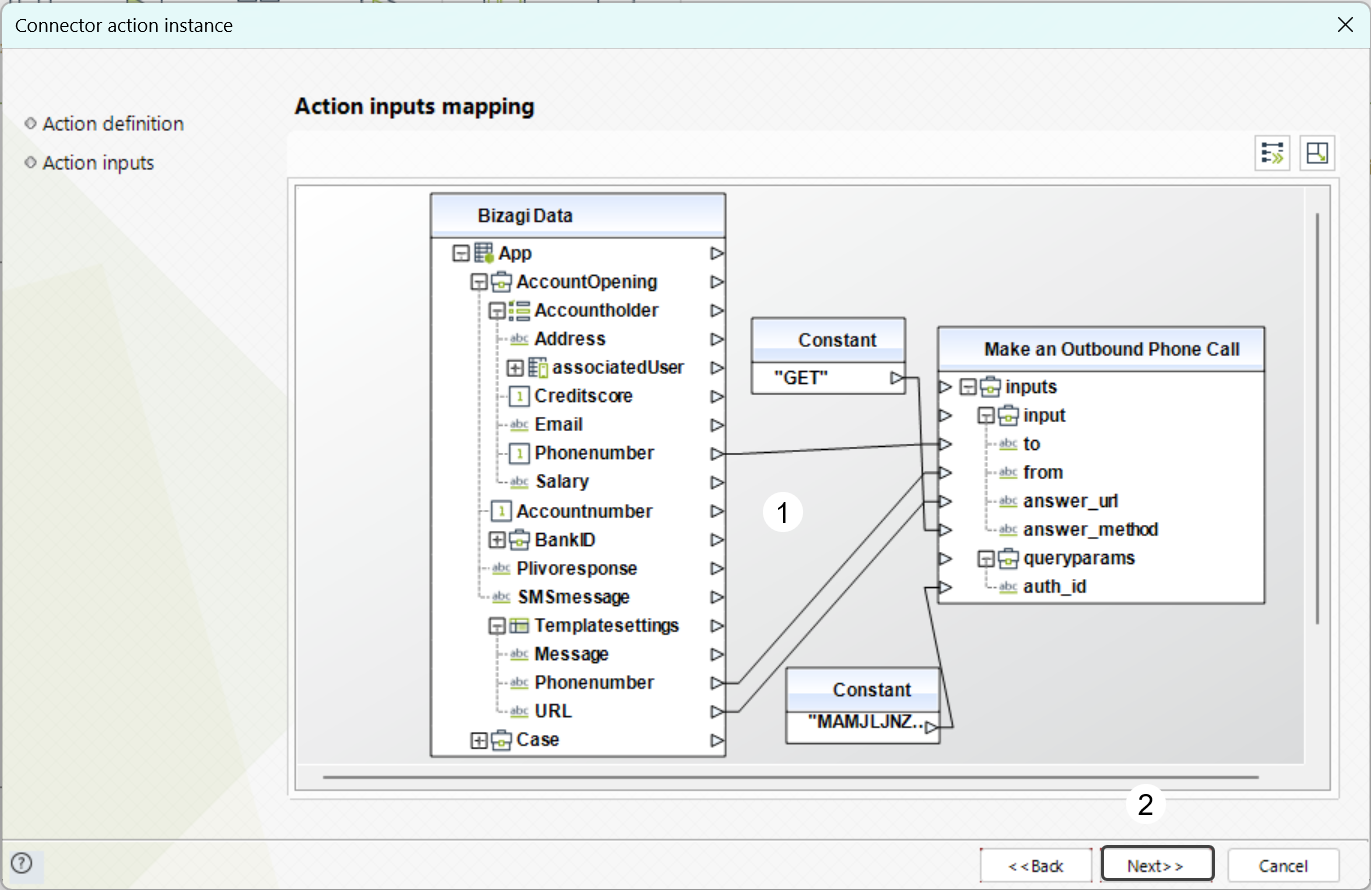The image size is (1371, 890).
Task: Click the output arrow beside Templatesettings Phonenumber
Action: [x=716, y=683]
